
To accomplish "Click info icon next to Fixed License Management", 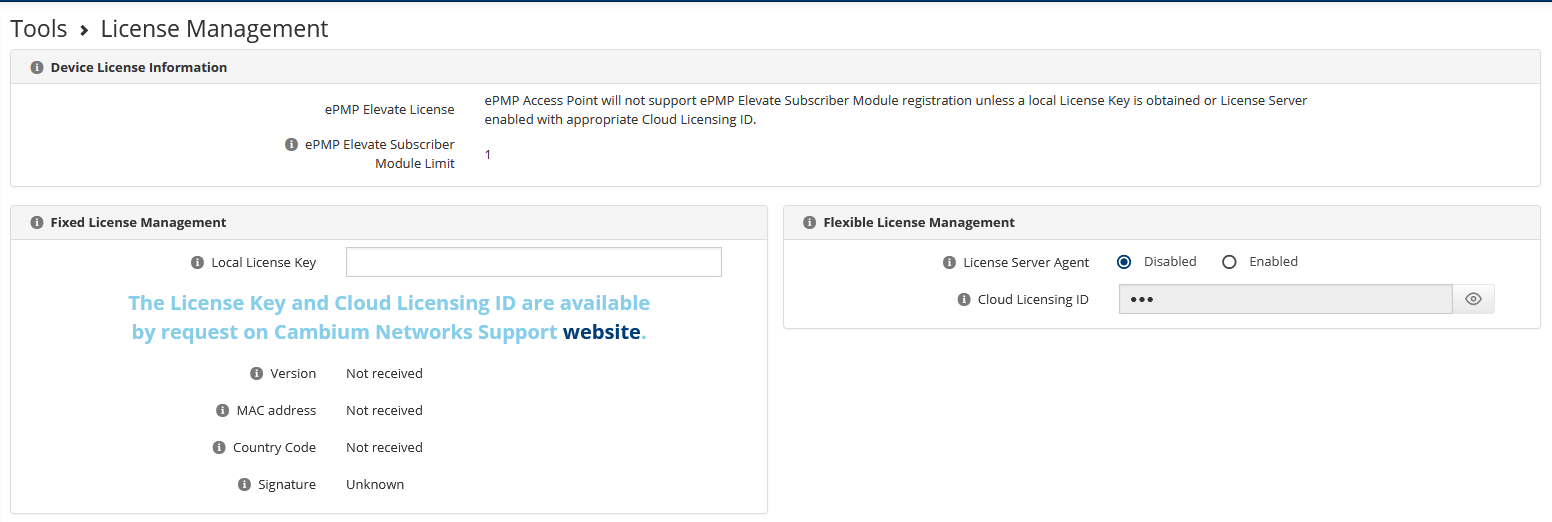I will [x=37, y=223].
